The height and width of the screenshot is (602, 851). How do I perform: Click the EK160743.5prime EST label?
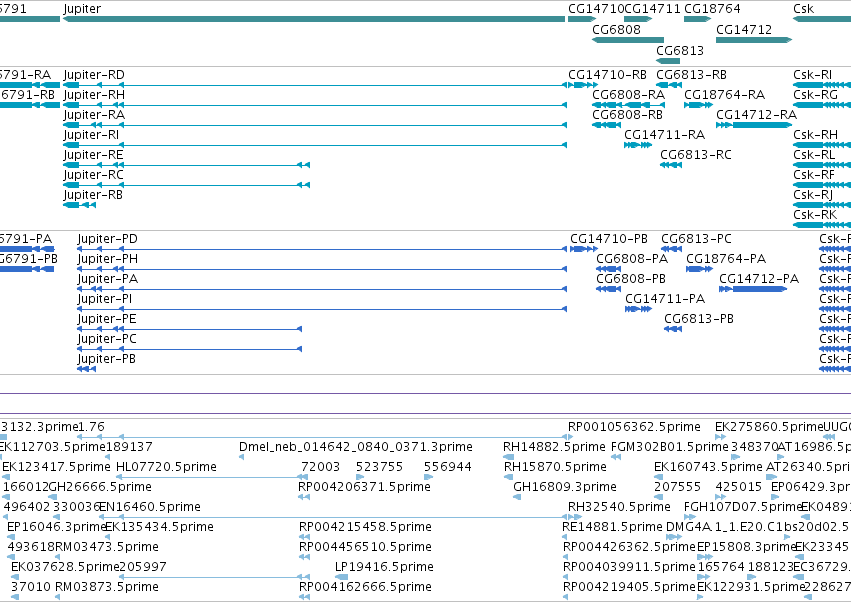coord(708,467)
